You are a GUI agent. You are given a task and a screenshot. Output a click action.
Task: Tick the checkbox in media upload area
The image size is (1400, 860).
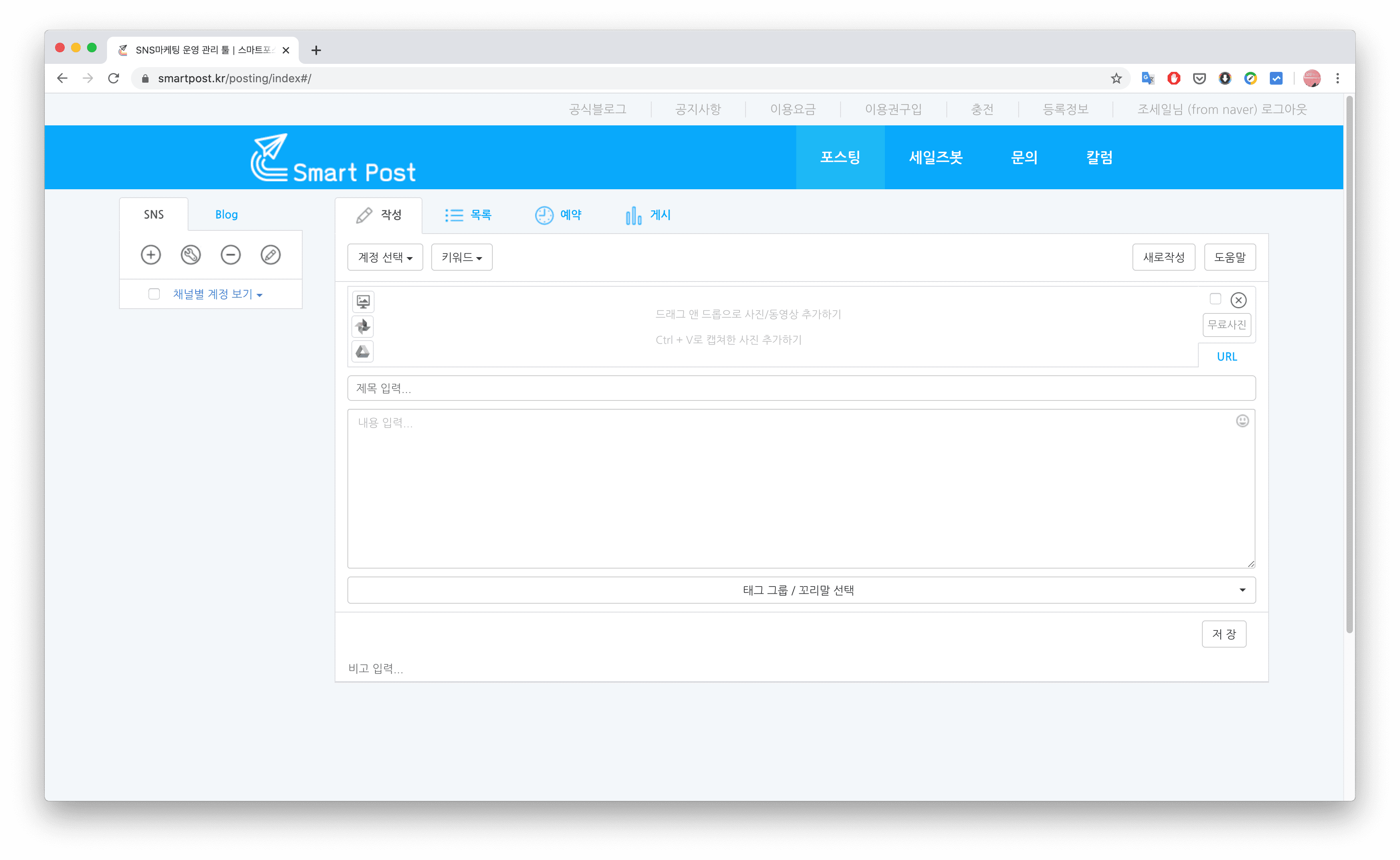1215,299
